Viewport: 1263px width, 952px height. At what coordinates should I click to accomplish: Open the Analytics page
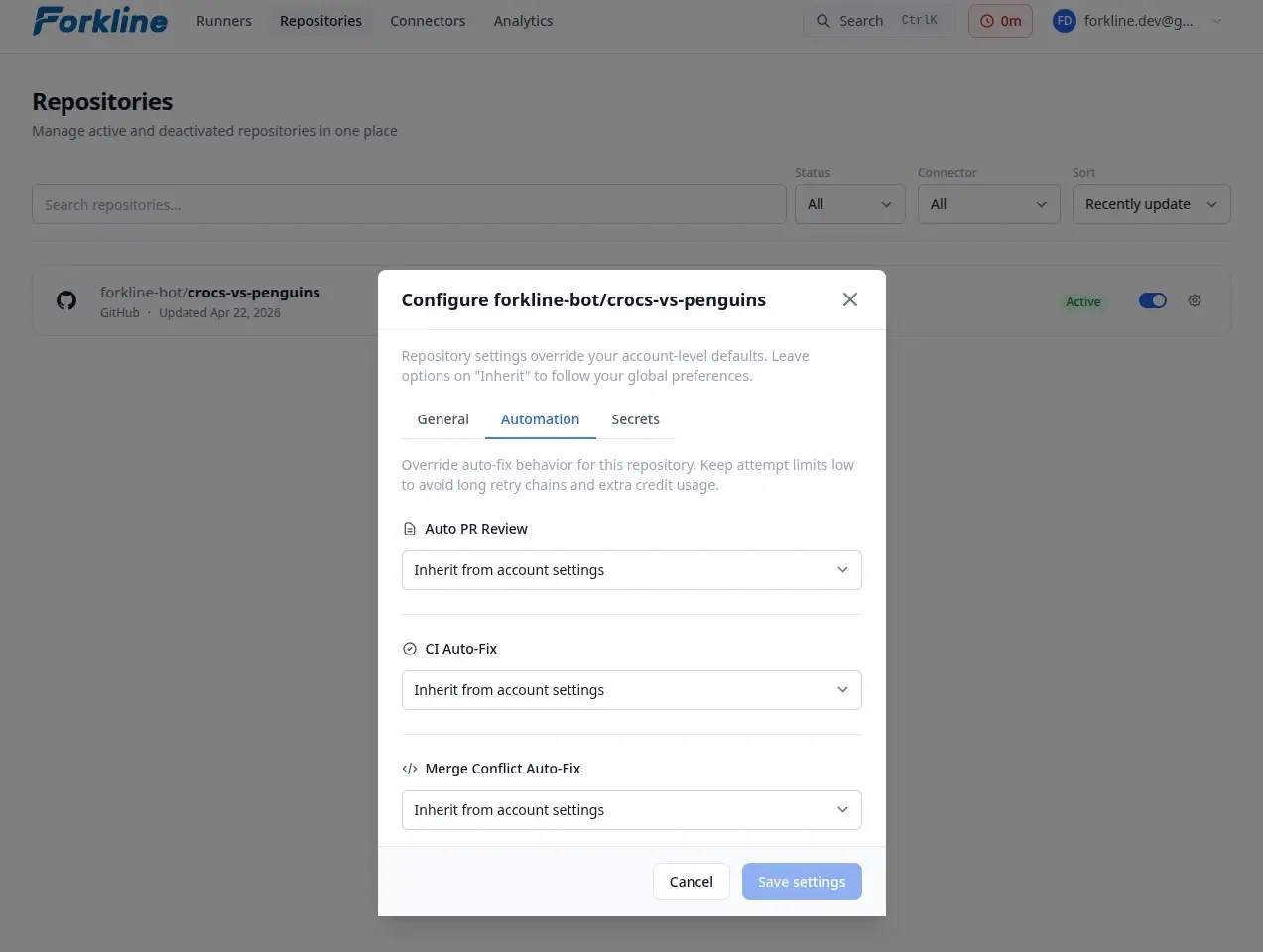523,21
